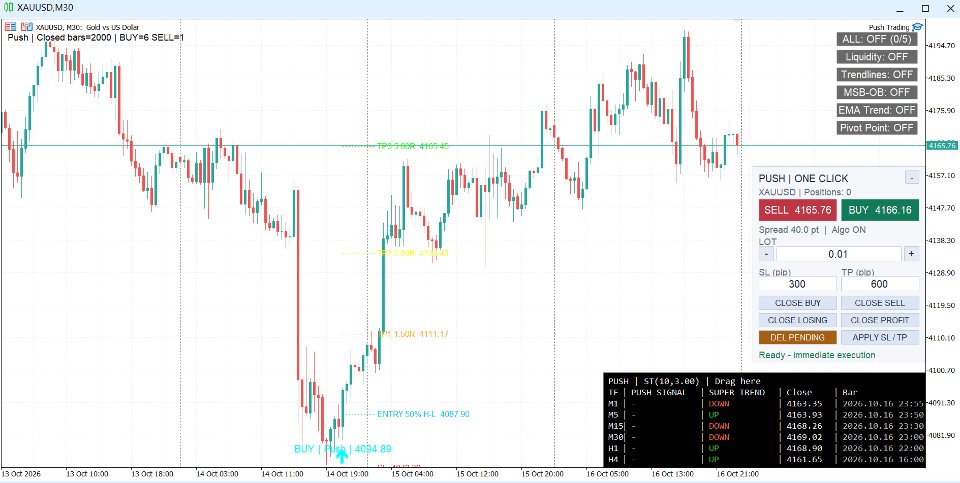Click the M15 close value 4168.26
Screen dimensions: 960x483
805,426
